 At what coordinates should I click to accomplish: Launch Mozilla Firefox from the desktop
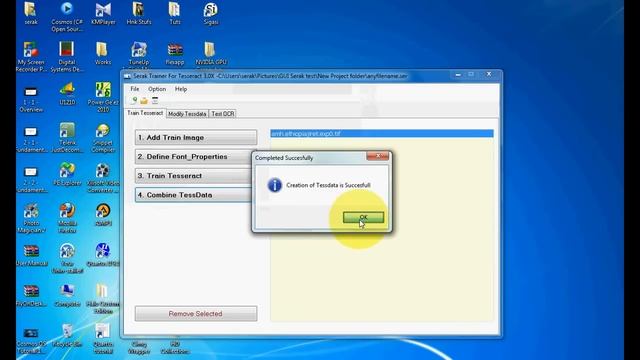click(67, 218)
